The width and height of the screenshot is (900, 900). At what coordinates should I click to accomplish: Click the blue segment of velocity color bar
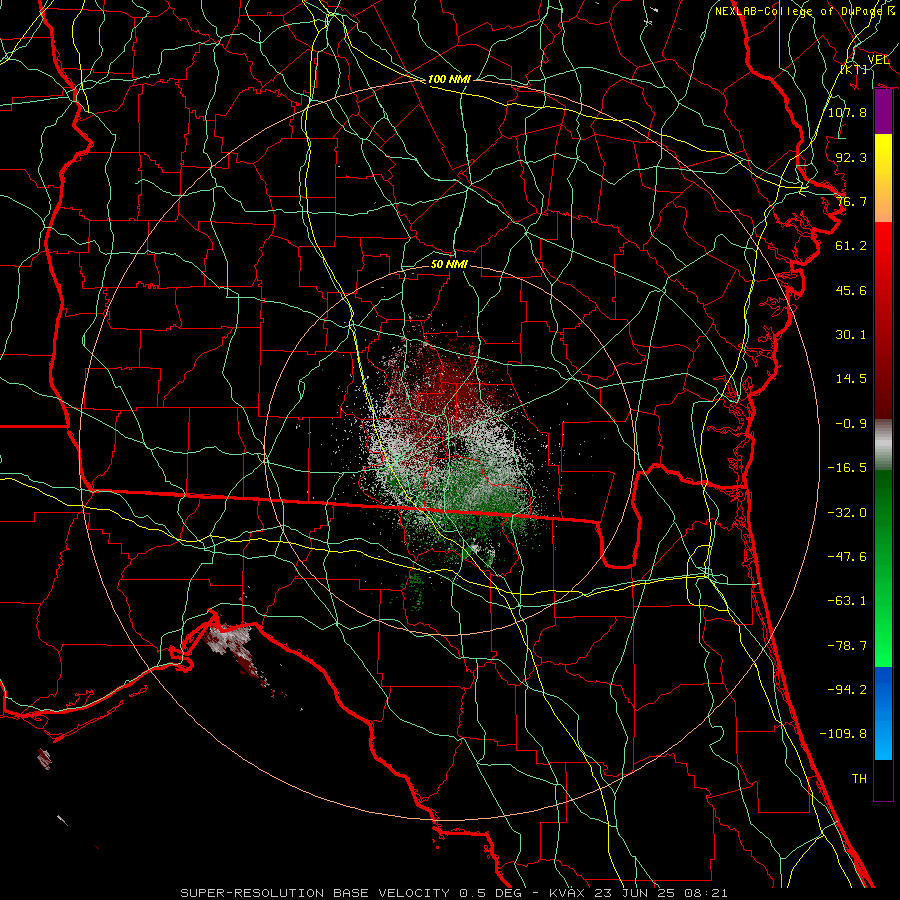[x=883, y=713]
